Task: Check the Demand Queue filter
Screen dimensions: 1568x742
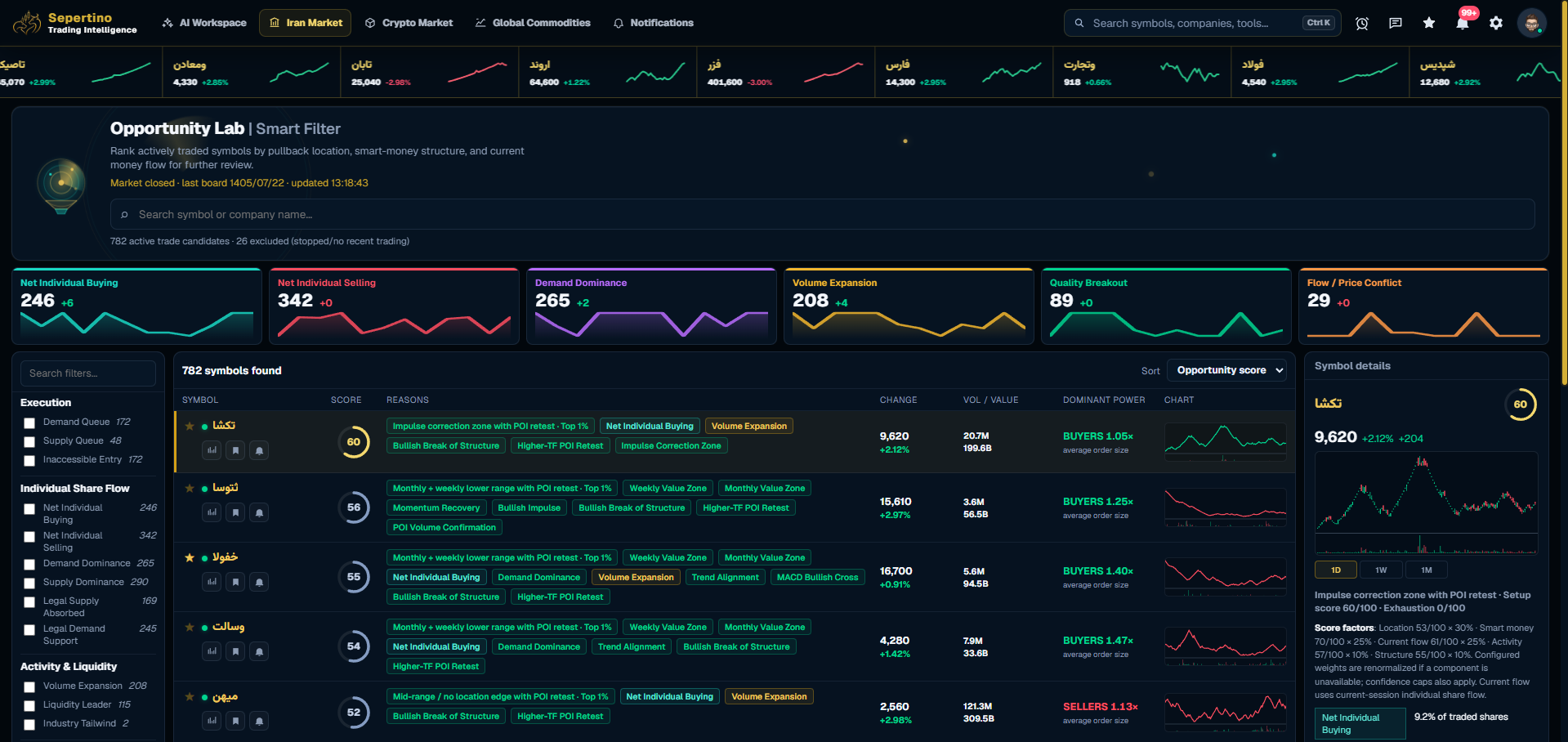Action: (29, 423)
